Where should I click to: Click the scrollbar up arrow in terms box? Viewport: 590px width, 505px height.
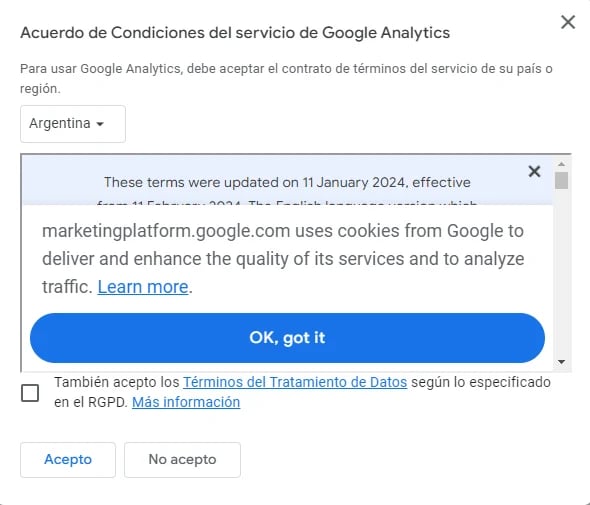pyautogui.click(x=561, y=164)
